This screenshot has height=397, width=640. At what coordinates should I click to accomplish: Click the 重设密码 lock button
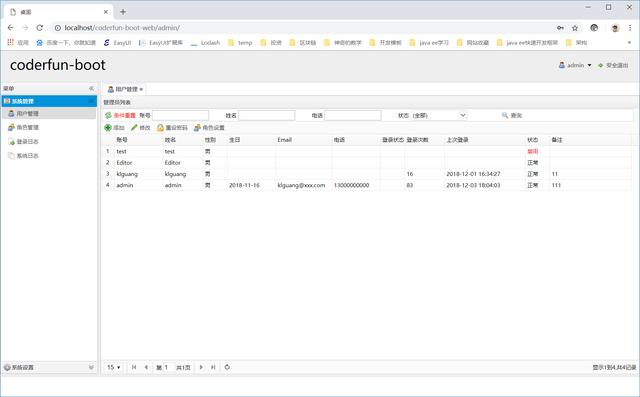coord(172,128)
